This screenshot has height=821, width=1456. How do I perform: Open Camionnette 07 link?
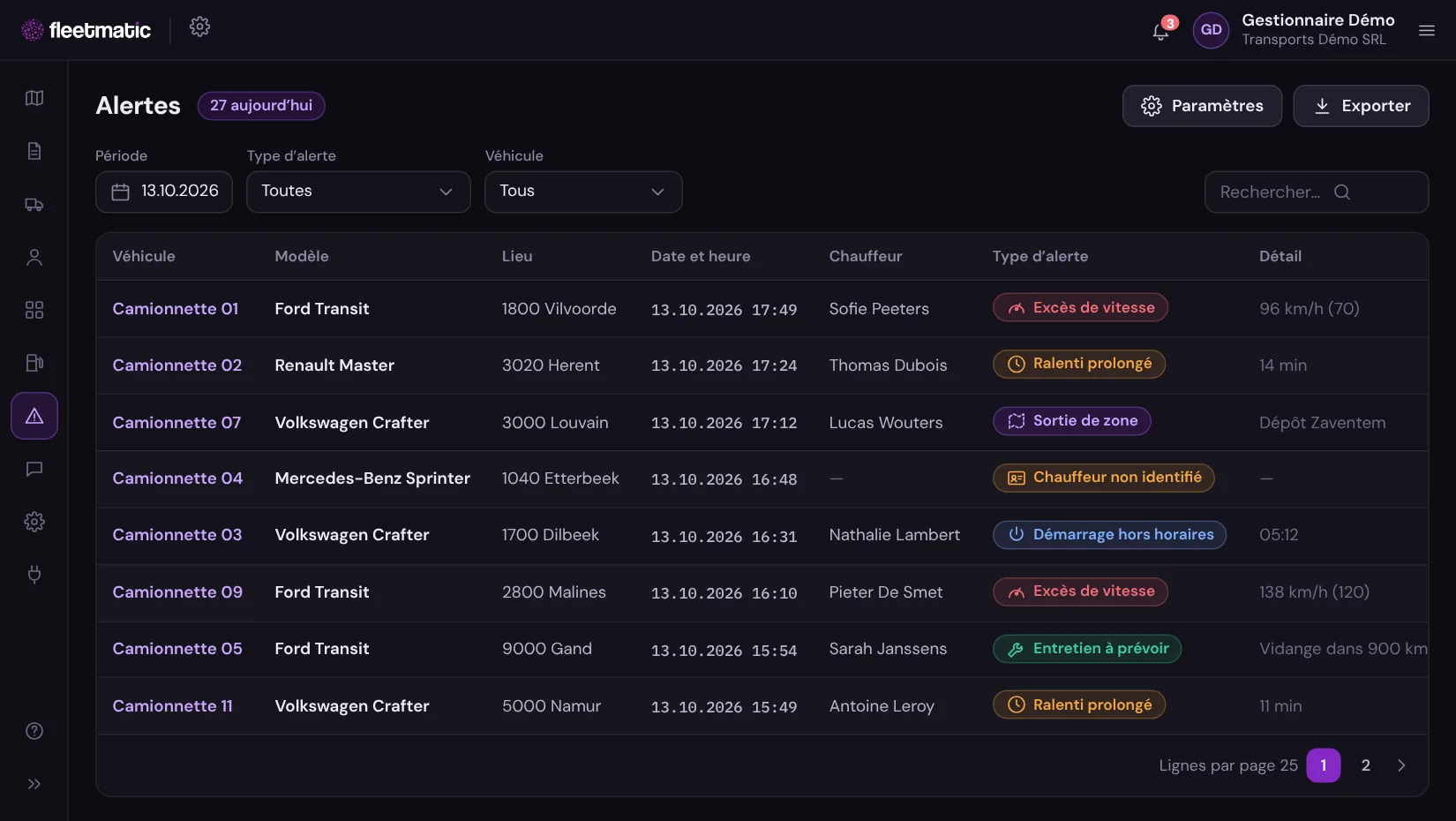point(176,423)
